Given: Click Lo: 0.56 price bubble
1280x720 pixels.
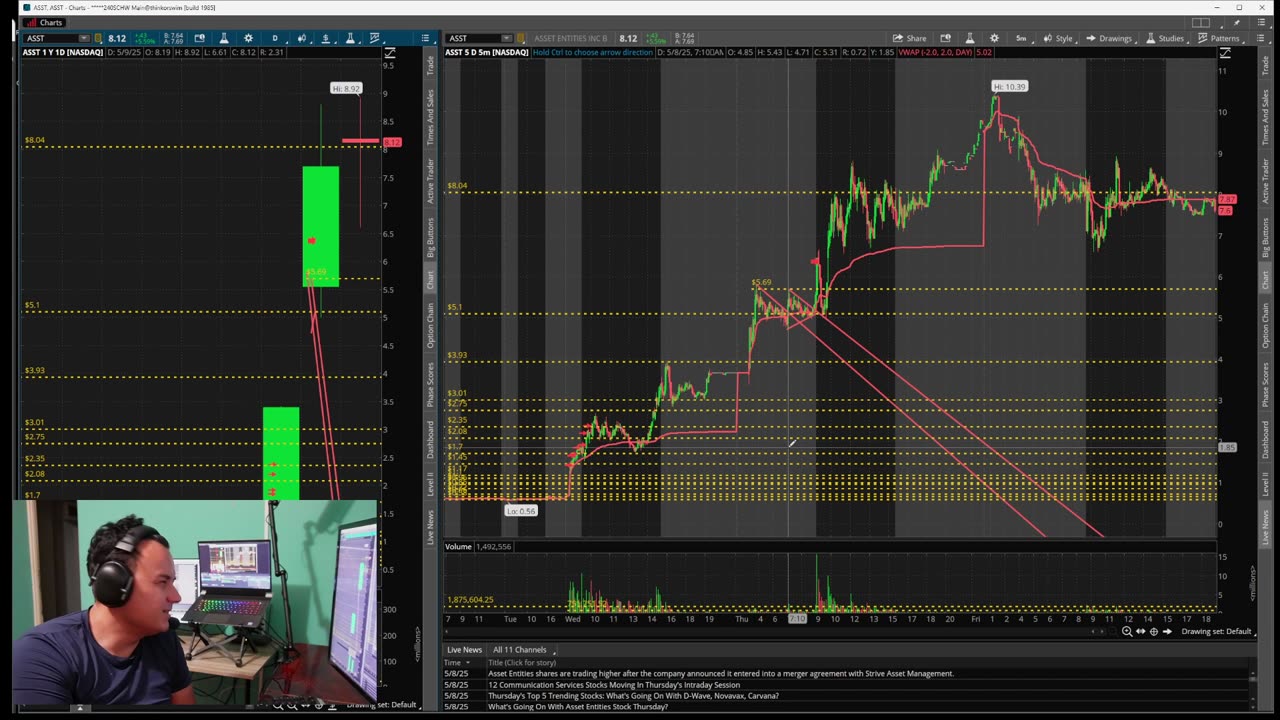Looking at the screenshot, I should tap(521, 511).
